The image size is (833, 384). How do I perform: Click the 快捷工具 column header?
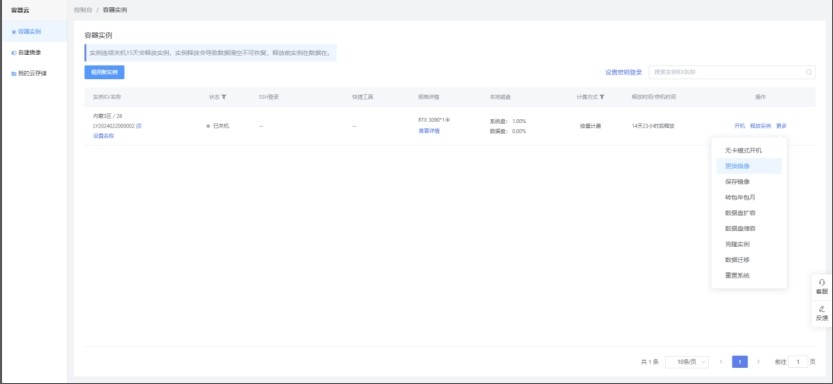pos(363,97)
